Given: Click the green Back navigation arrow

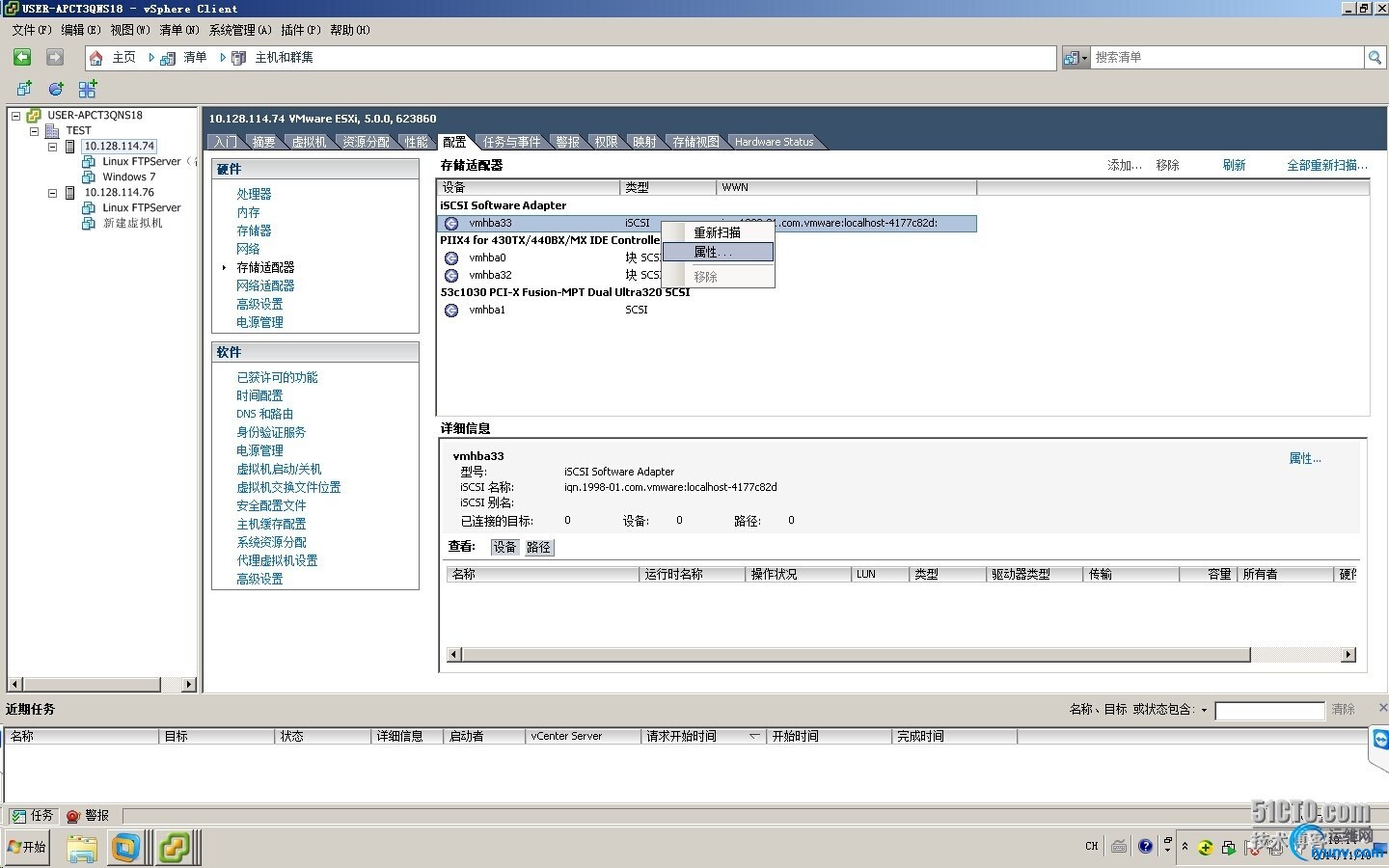Looking at the screenshot, I should [22, 58].
